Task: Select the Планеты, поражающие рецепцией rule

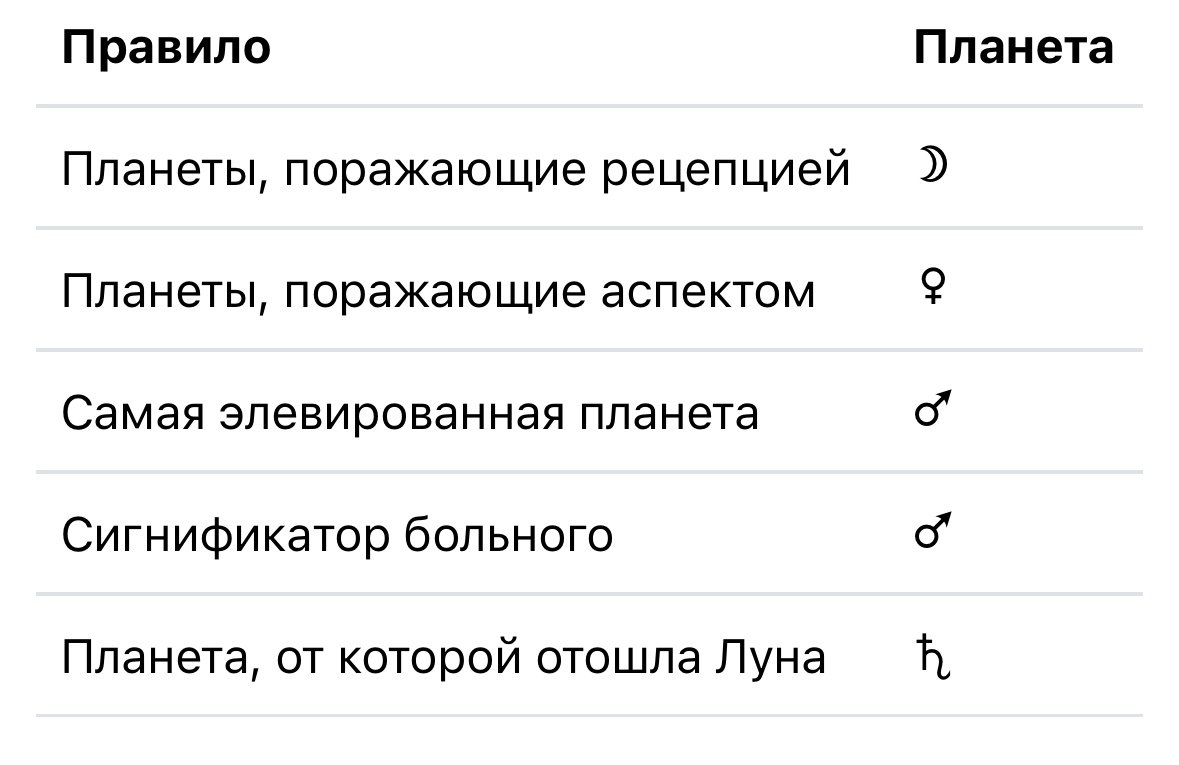Action: 456,169
